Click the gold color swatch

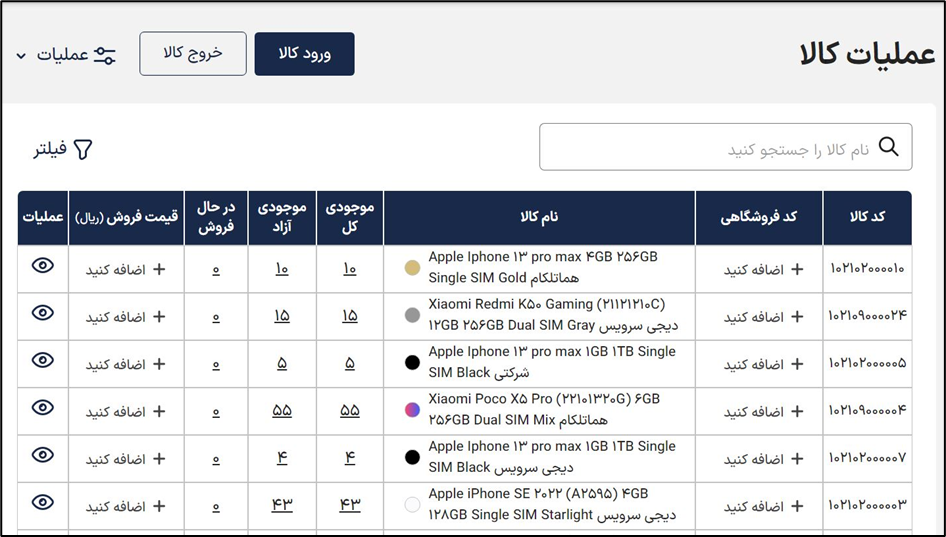pos(412,267)
